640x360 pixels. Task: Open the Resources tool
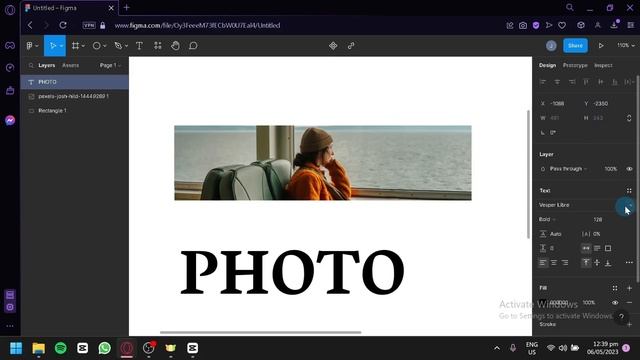coord(158,46)
